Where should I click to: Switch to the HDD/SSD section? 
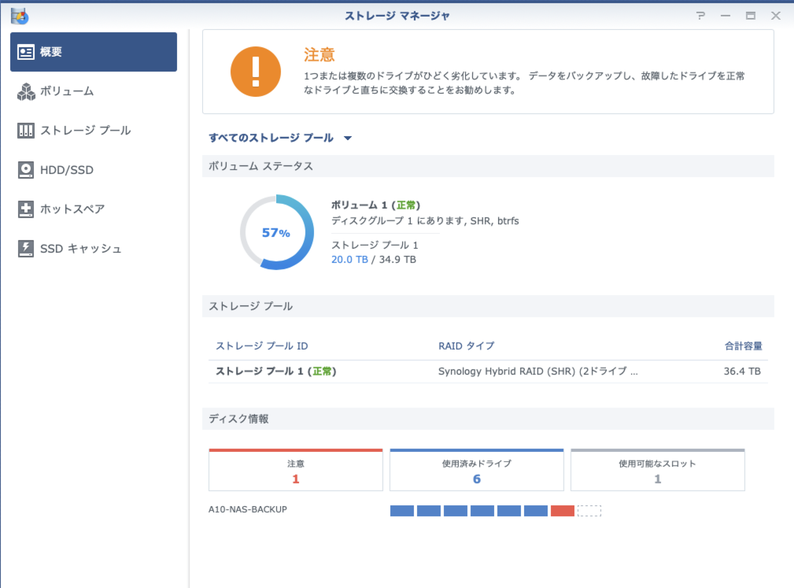tap(66, 170)
